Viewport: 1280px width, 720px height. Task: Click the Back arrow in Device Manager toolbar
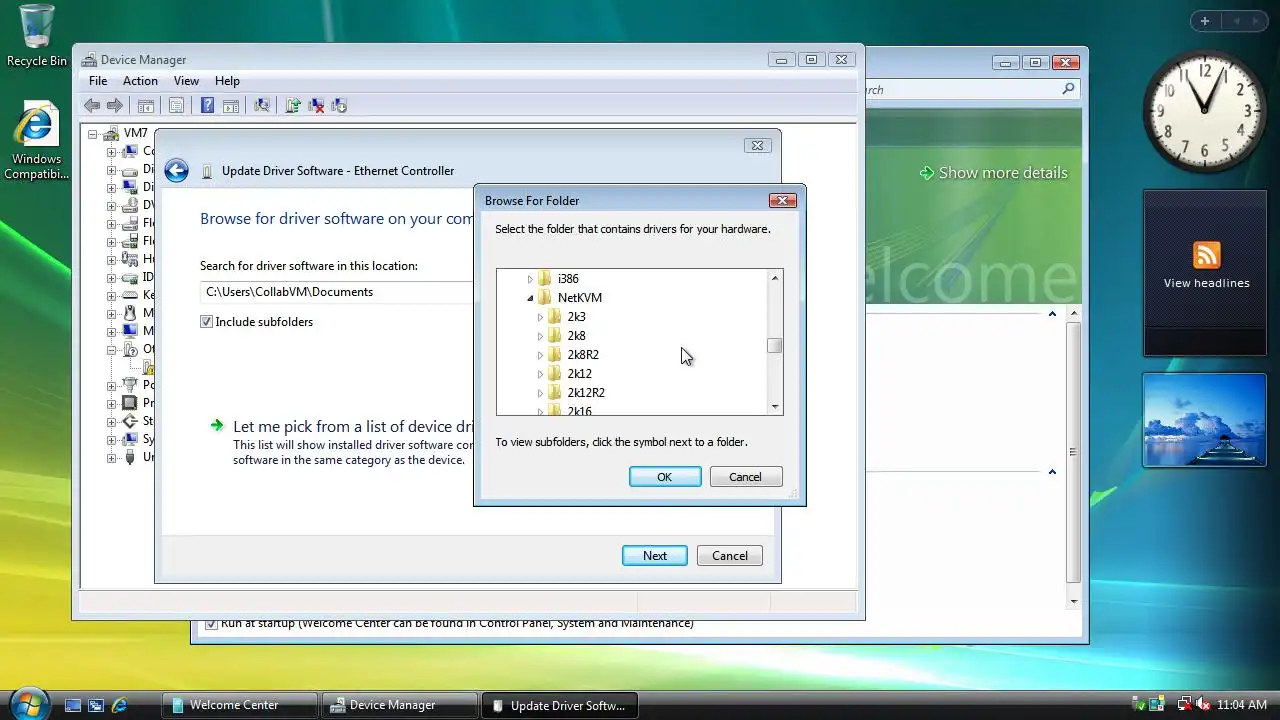(x=92, y=105)
